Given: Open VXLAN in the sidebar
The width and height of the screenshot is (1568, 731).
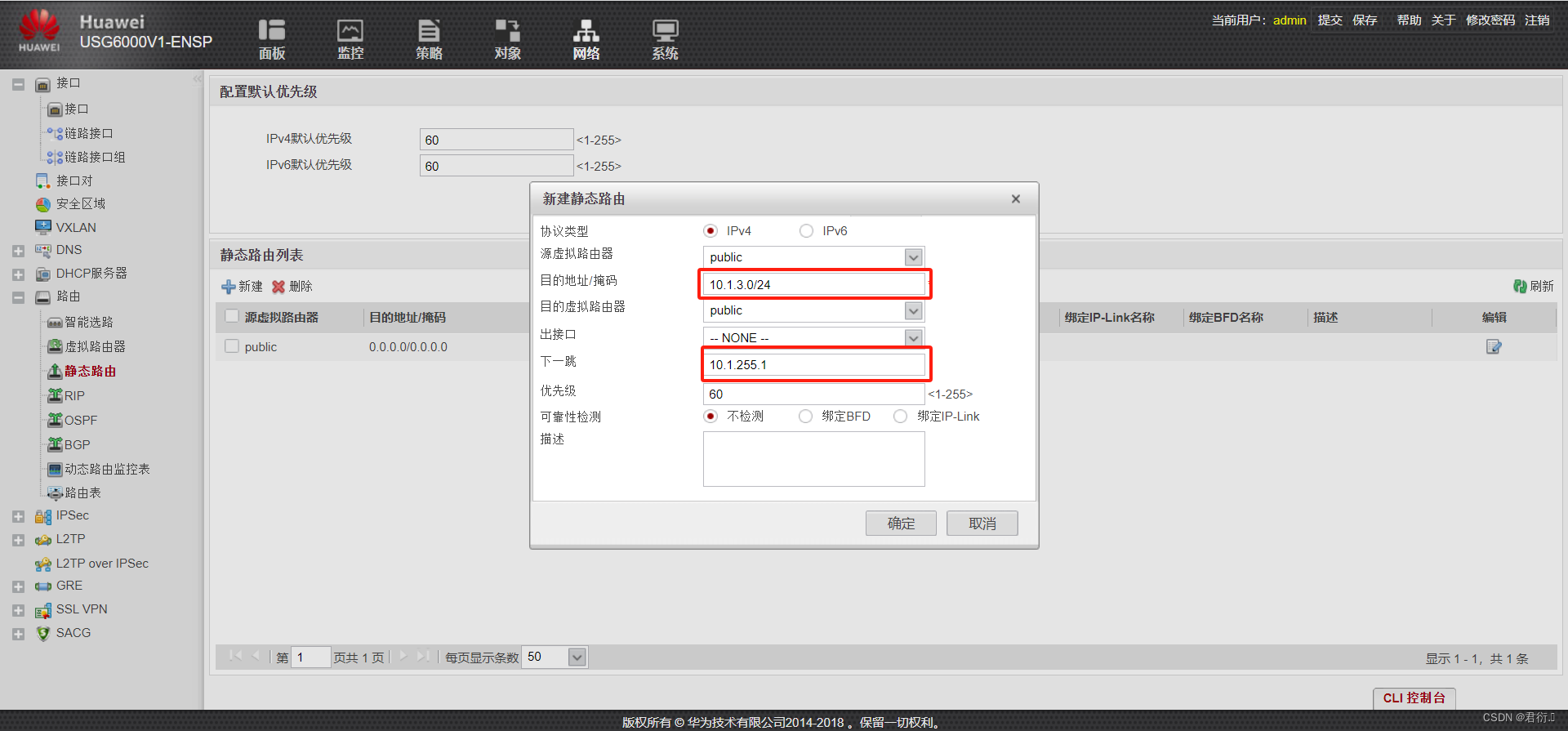Looking at the screenshot, I should (x=76, y=227).
